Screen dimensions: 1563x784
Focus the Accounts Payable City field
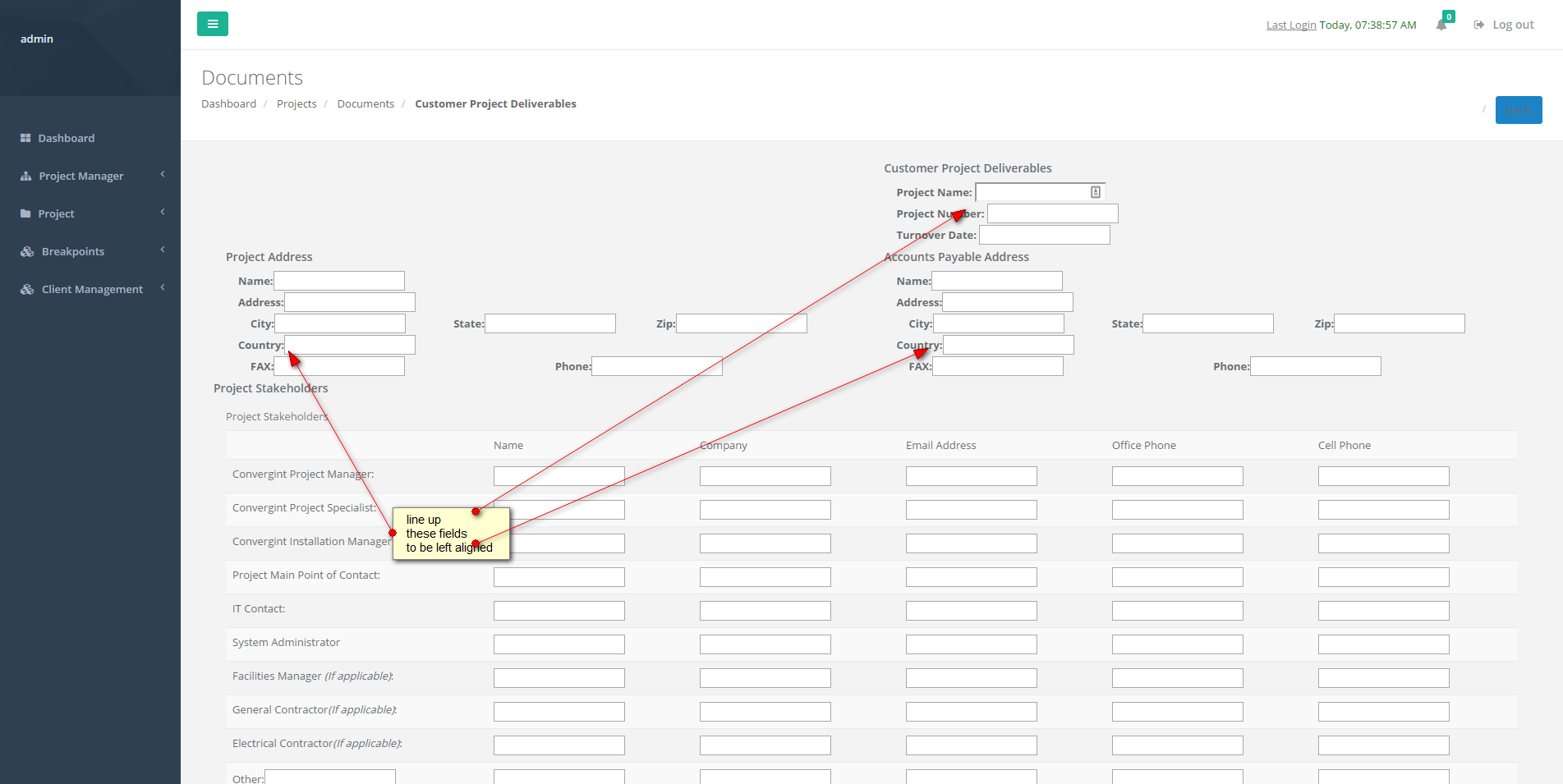pyautogui.click(x=999, y=323)
